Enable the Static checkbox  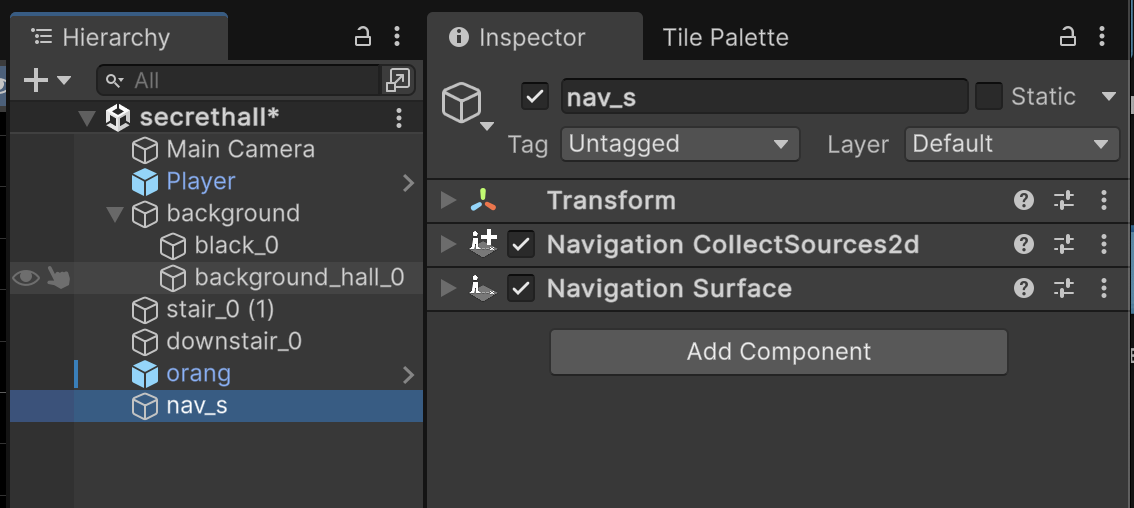989,97
